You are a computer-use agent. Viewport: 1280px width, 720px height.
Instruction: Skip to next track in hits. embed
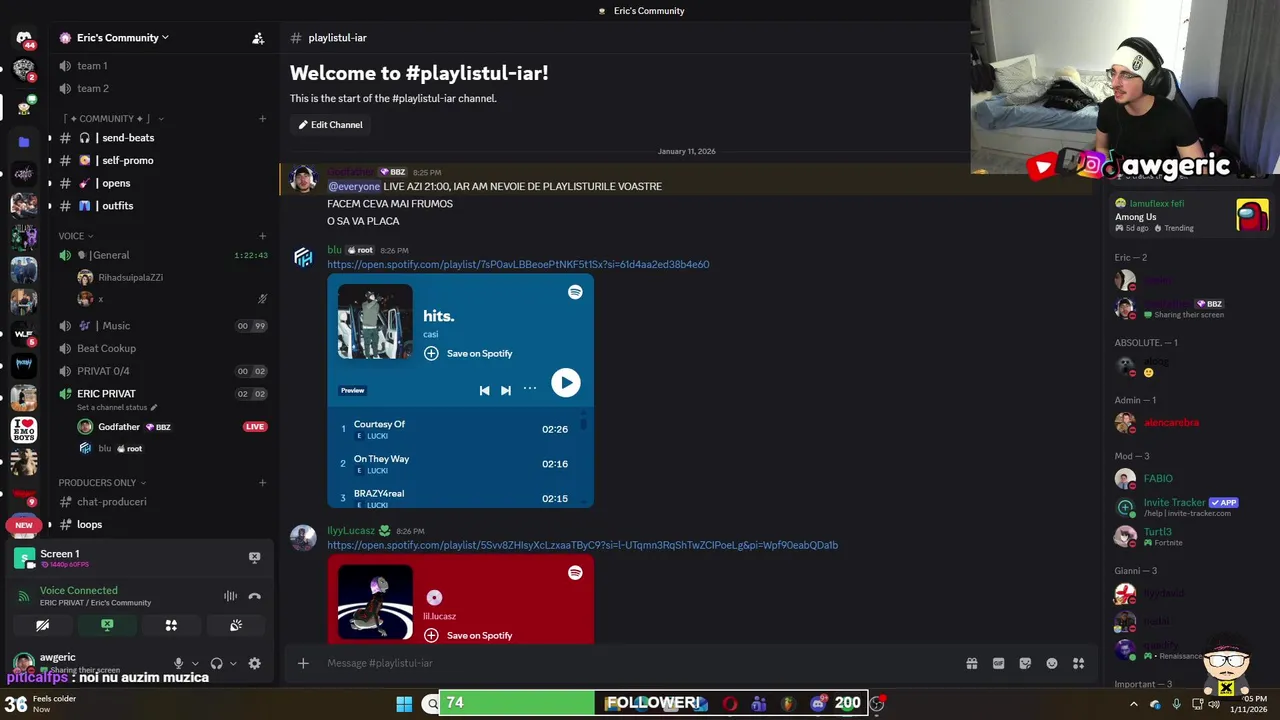click(506, 390)
